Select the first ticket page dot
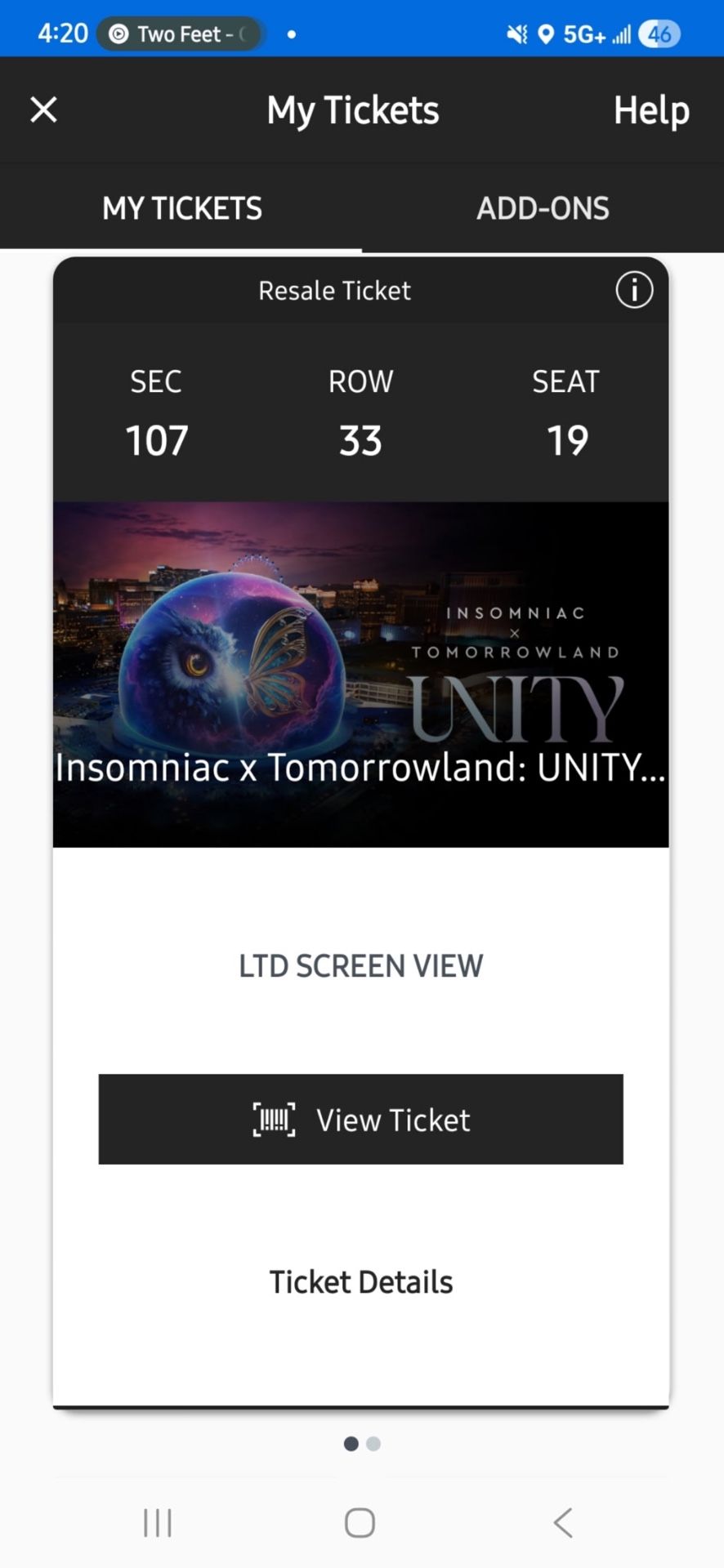This screenshot has height=1568, width=724. point(351,1444)
